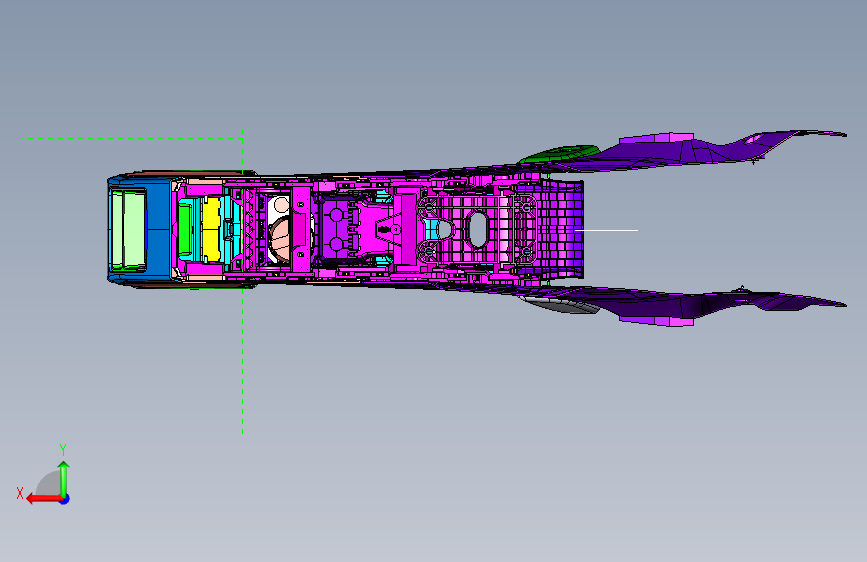Pick the oval opening in the magenta console
This screenshot has width=867, height=562.
pos(477,230)
